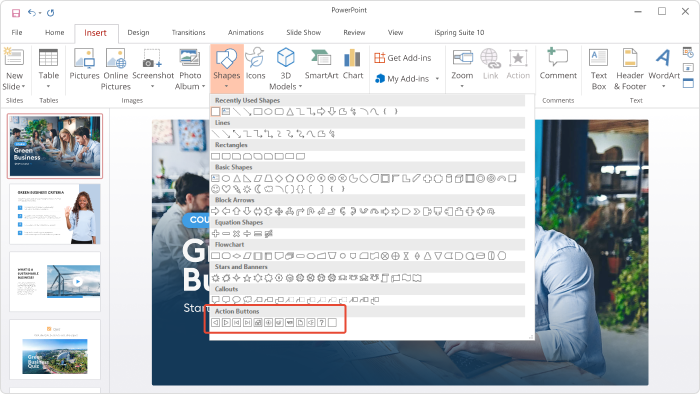The height and width of the screenshot is (394, 700).
Task: Select the first Flowchart Process shape
Action: [216, 256]
